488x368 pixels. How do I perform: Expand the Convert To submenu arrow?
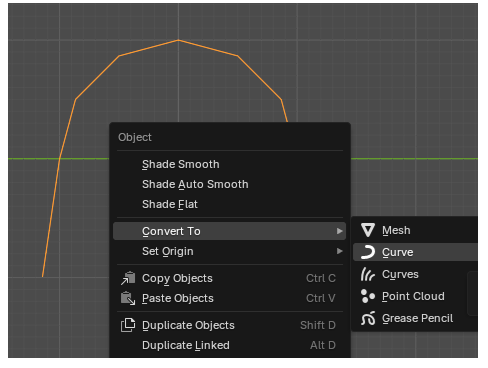[339, 231]
